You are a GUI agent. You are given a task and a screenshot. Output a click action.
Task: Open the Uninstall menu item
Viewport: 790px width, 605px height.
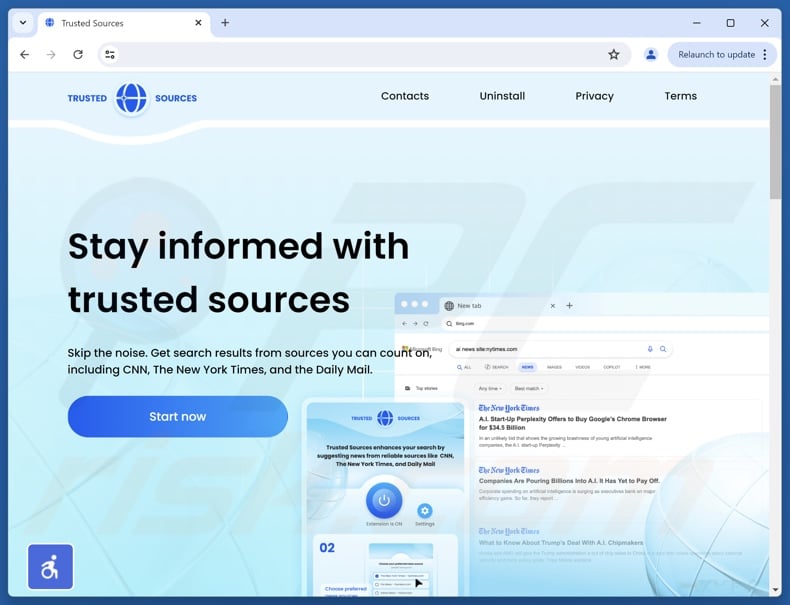point(502,96)
